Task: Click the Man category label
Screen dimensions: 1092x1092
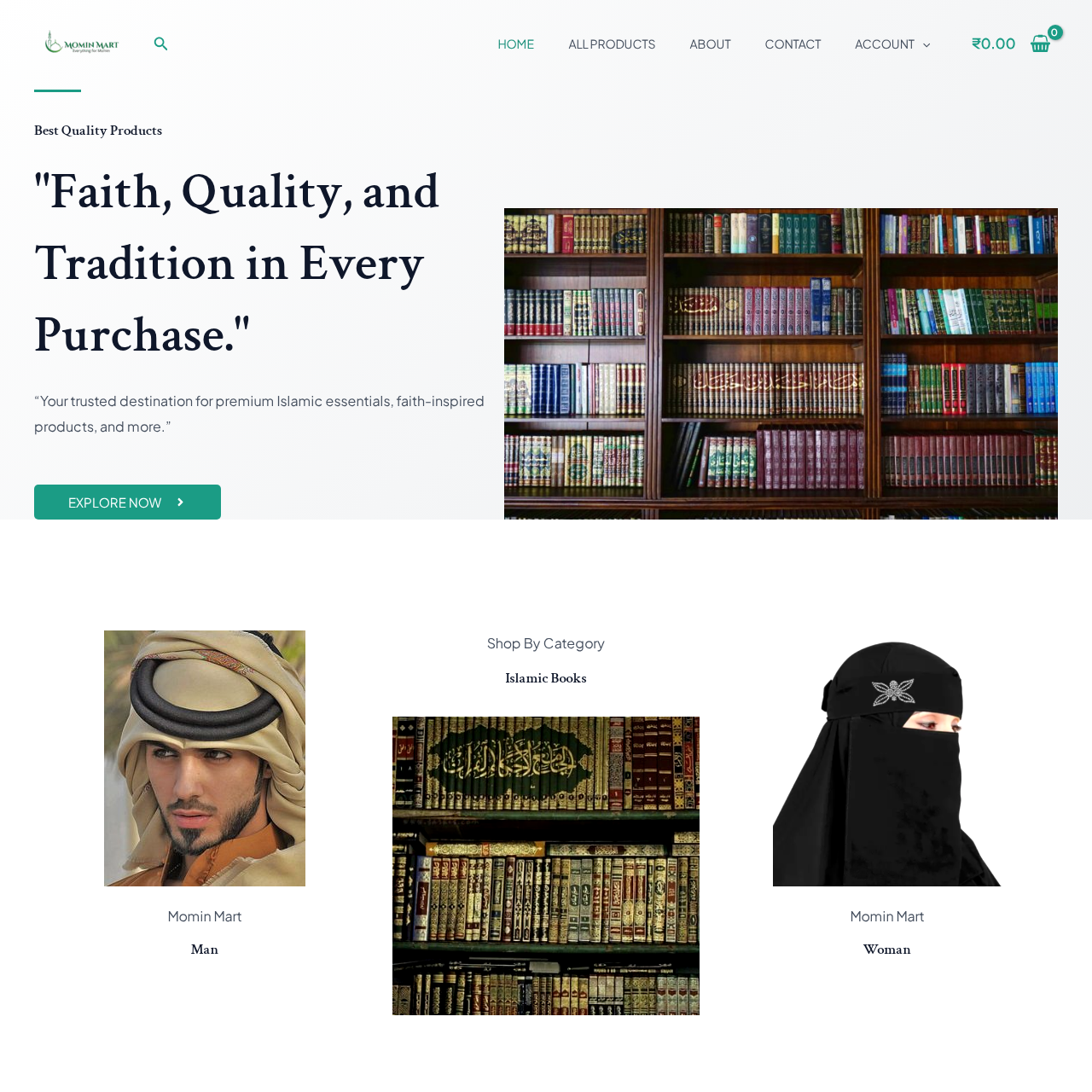Action: (205, 950)
